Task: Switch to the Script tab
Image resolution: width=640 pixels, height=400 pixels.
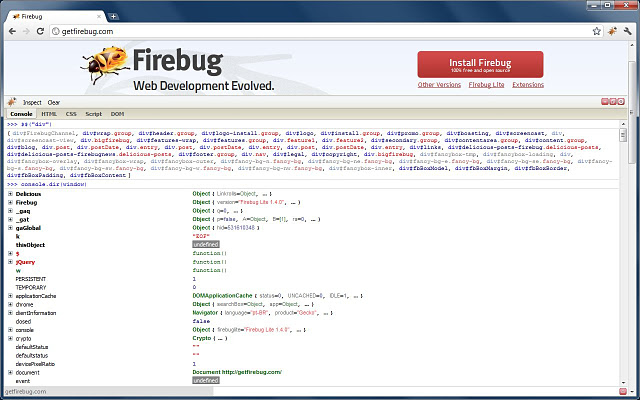Action: coord(93,114)
